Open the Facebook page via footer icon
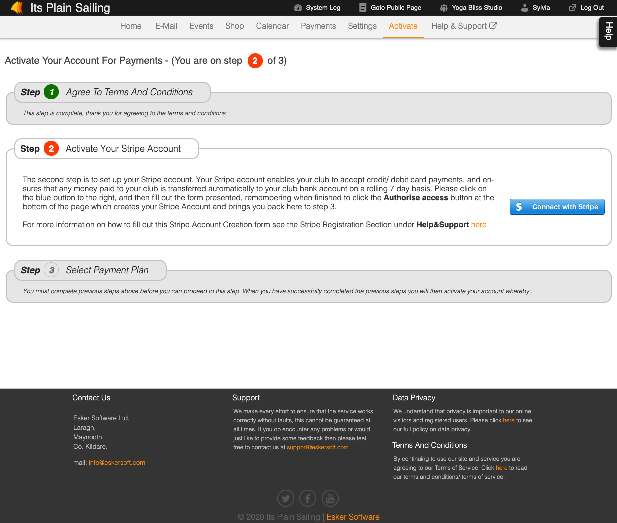 point(308,498)
